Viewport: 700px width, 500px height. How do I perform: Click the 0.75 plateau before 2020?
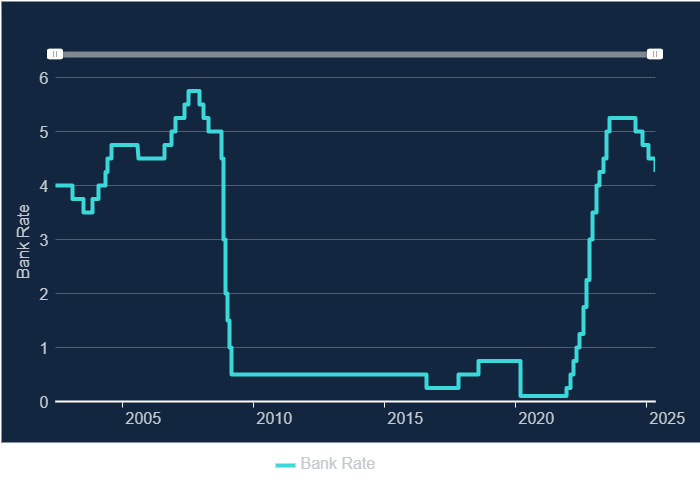click(x=499, y=361)
